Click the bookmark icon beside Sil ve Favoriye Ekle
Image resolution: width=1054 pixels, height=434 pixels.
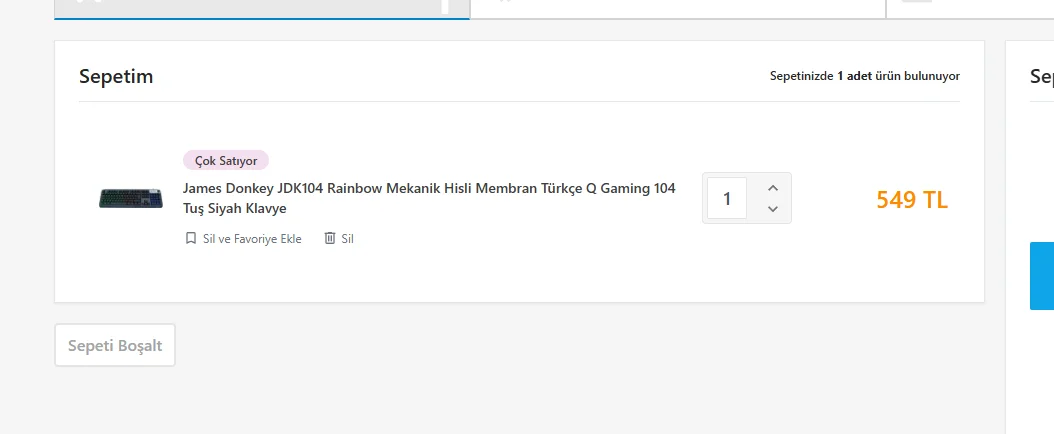190,238
